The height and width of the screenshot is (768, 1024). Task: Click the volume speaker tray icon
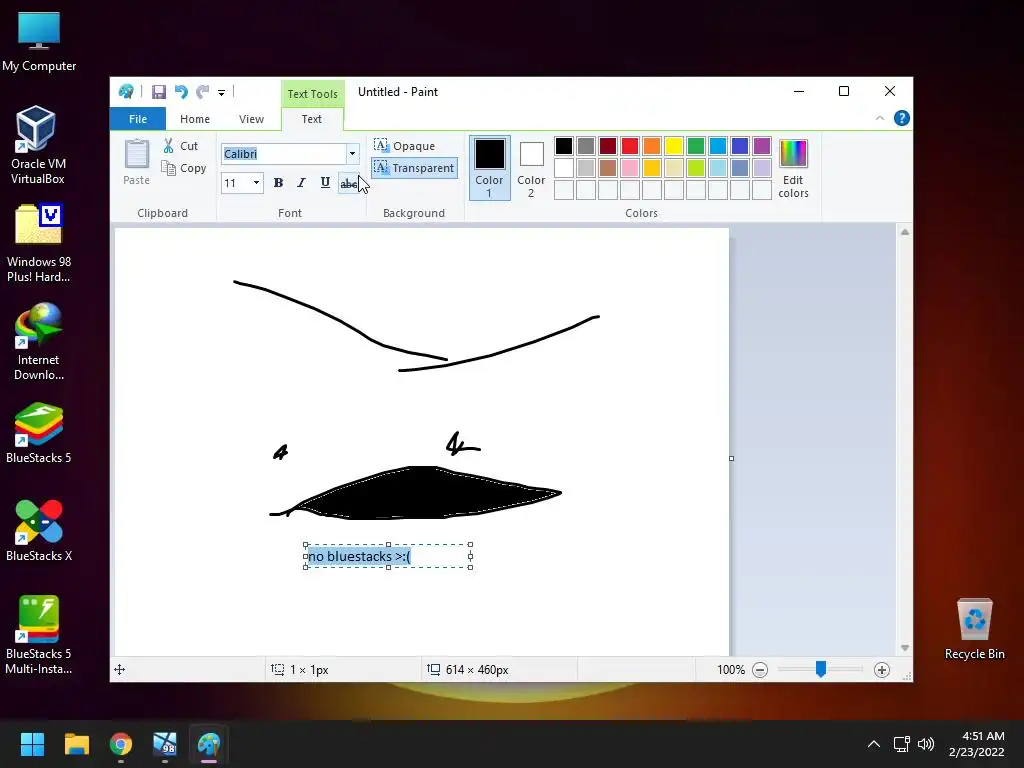[x=925, y=744]
